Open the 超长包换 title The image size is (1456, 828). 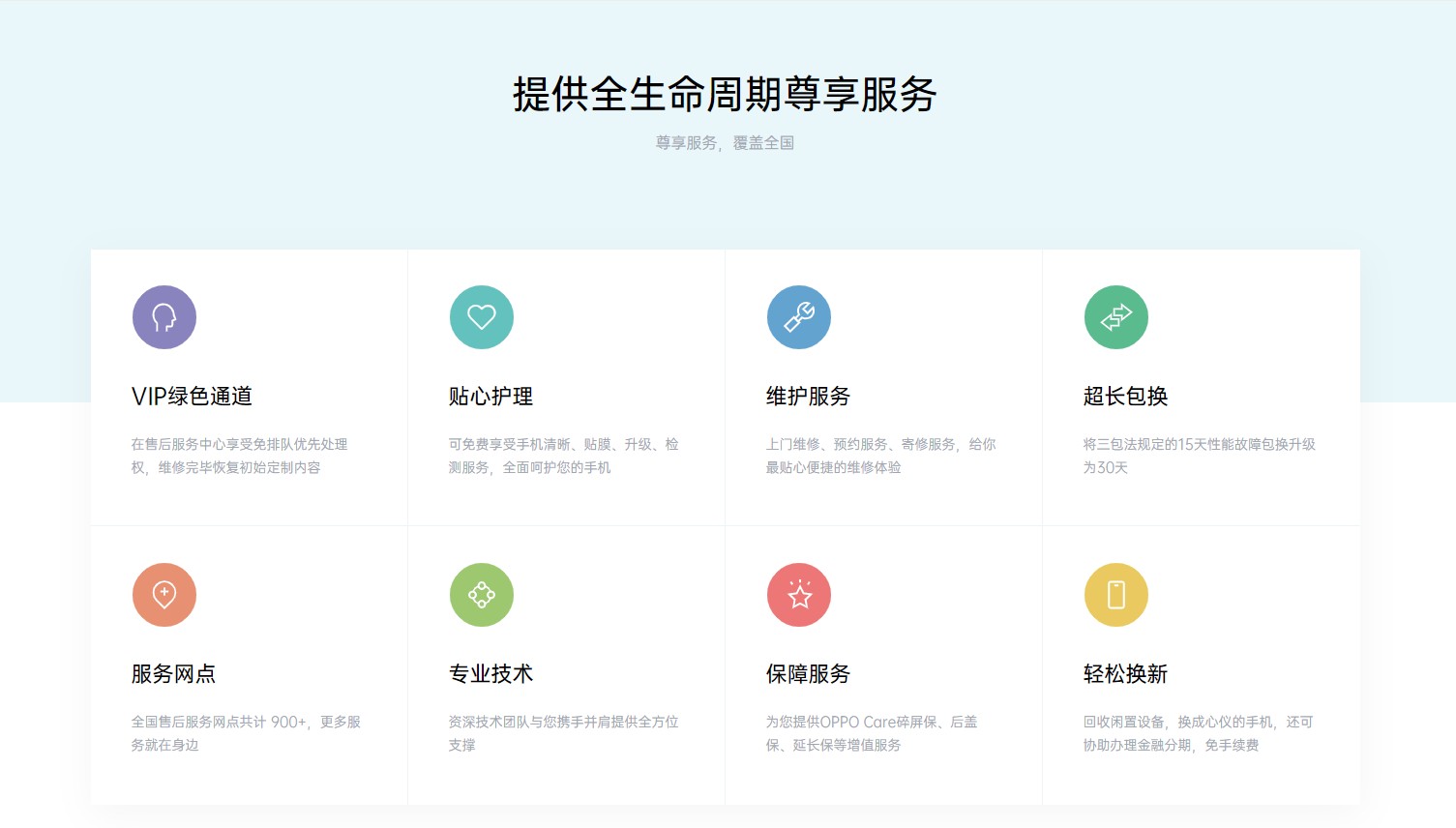[x=1125, y=397]
